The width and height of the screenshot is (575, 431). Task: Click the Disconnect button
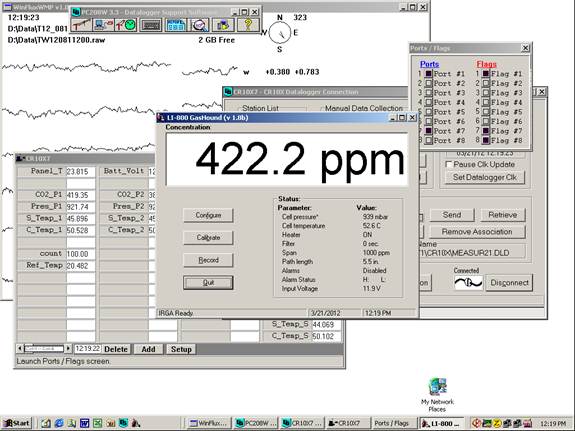pos(509,283)
